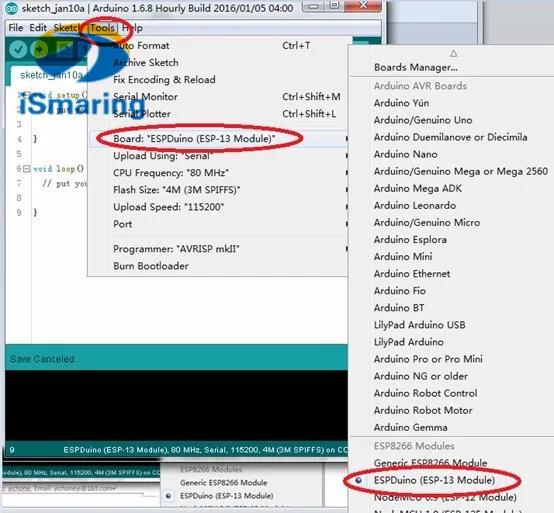Click the Upload arrow toolbar icon
Viewport: 554px width, 513px height.
[x=39, y=49]
